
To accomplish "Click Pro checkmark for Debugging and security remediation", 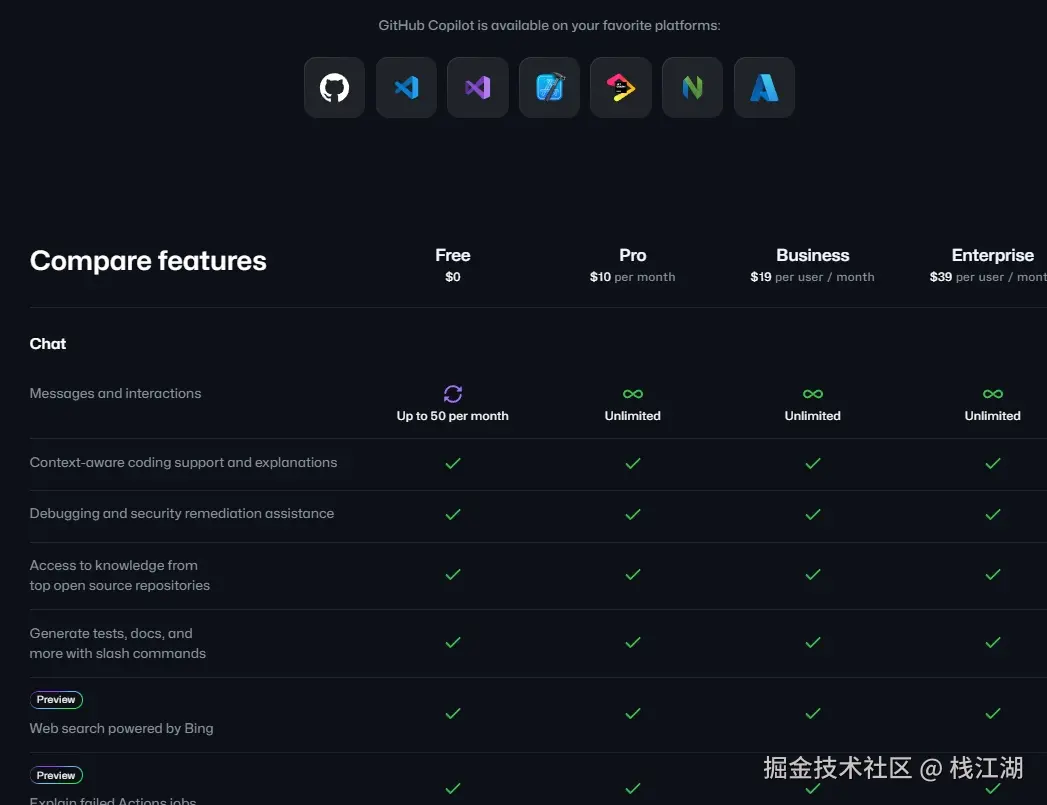I will pos(632,515).
